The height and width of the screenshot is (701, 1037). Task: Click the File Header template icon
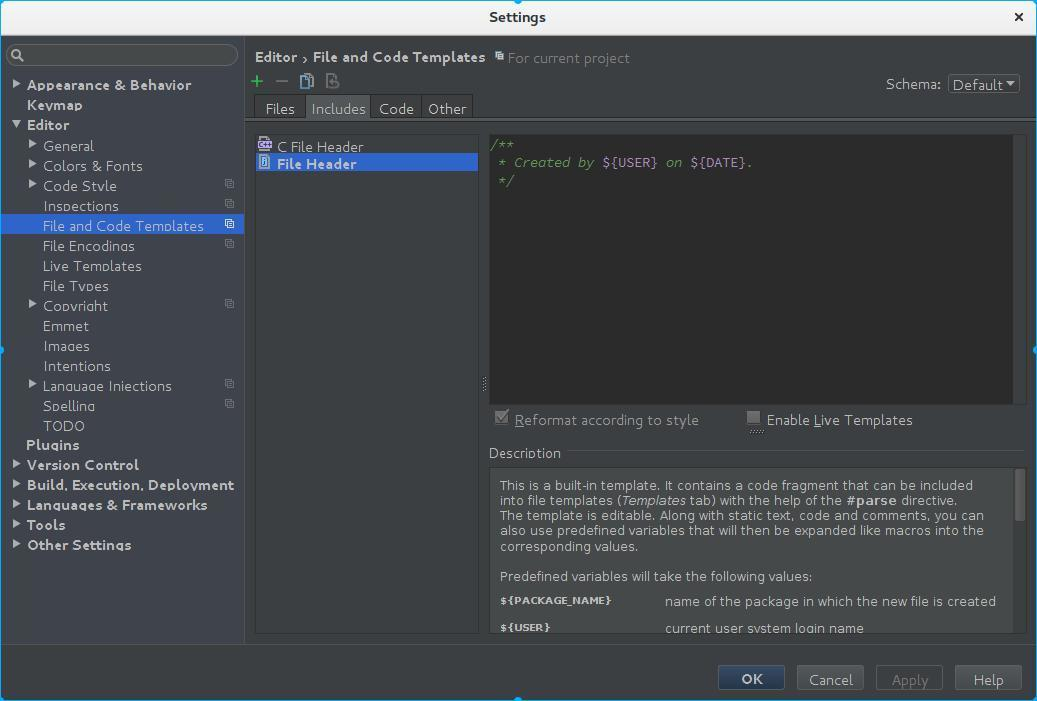point(265,162)
